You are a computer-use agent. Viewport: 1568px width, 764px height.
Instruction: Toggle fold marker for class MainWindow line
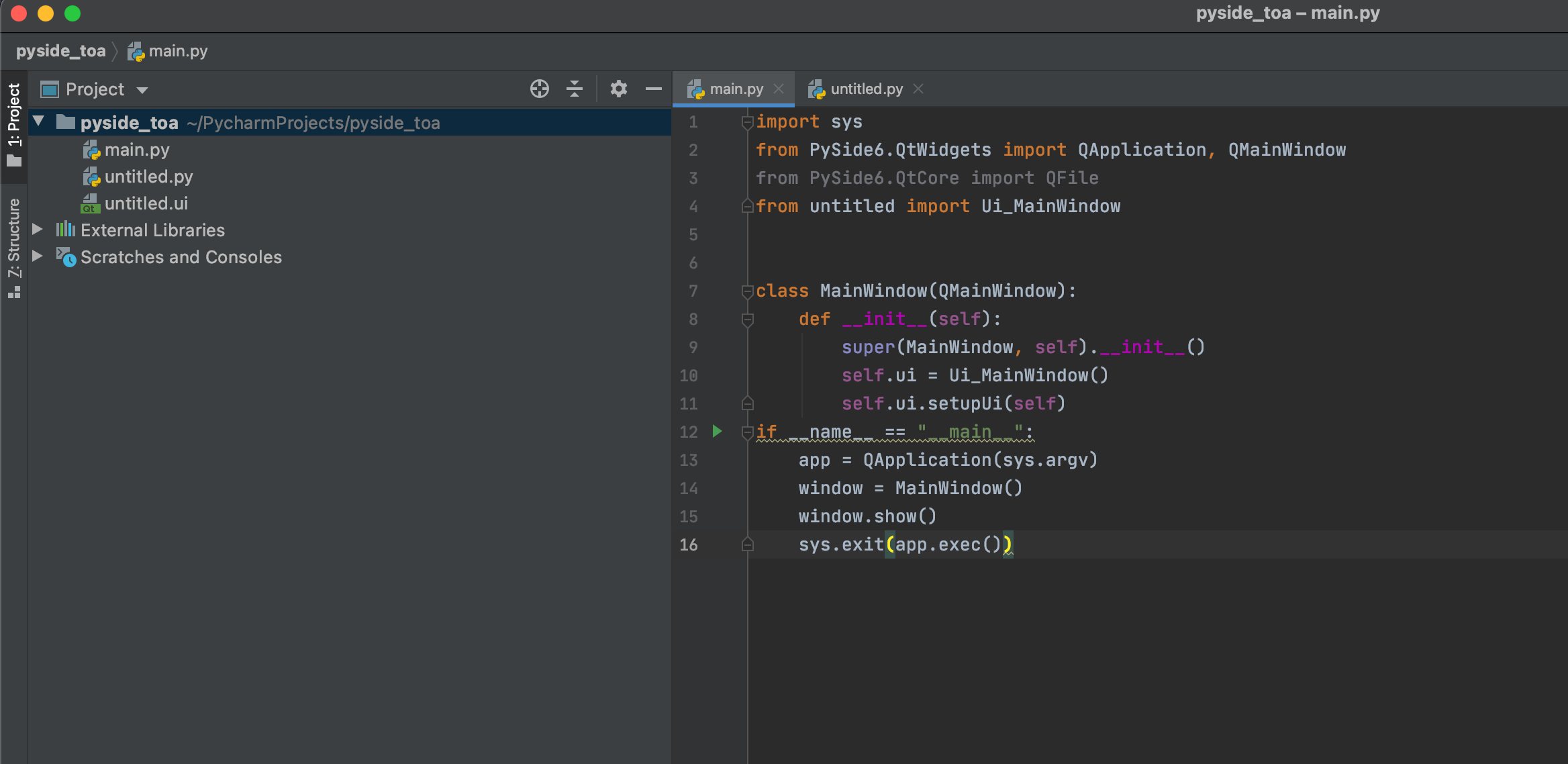point(747,291)
